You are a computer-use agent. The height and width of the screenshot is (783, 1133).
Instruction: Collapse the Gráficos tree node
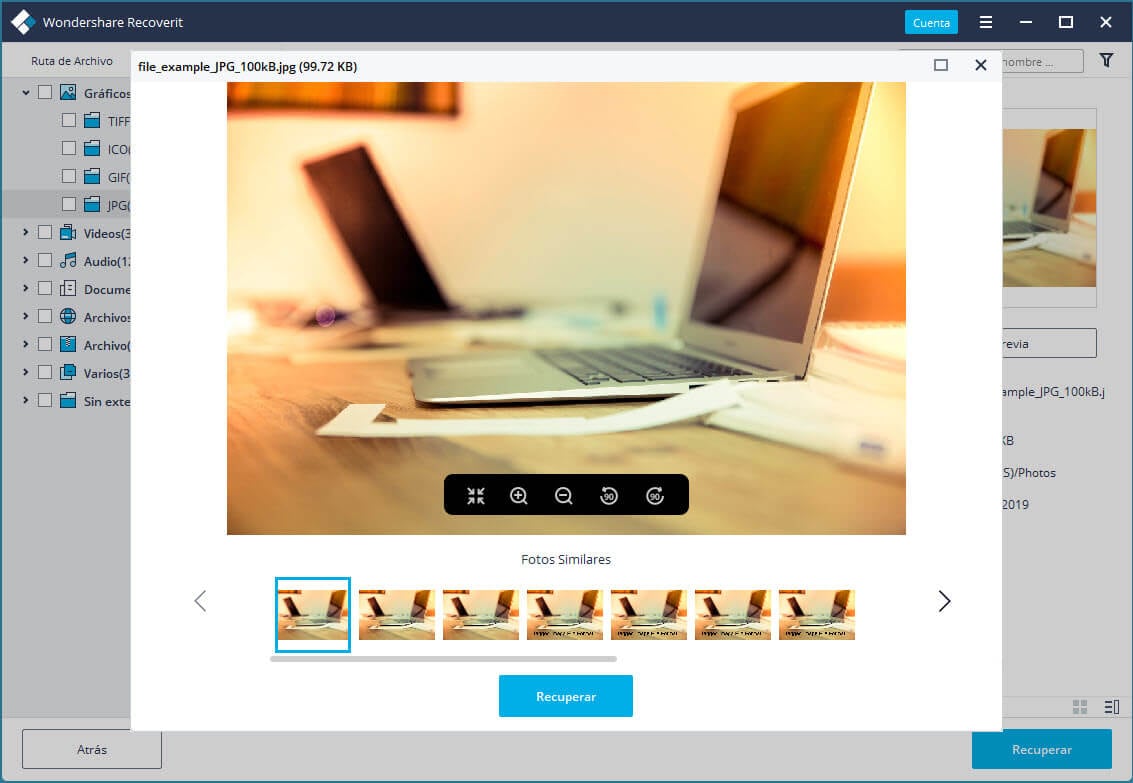[26, 92]
